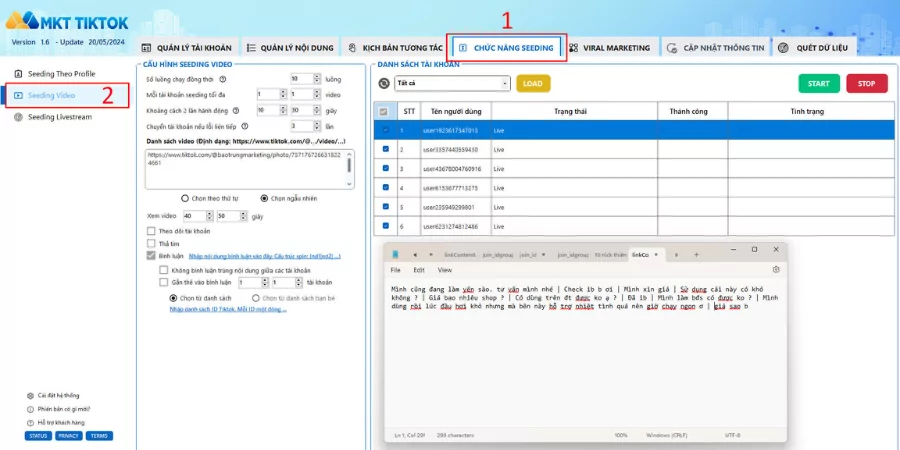Select Chọn từ danh sách bạn bè radio
This screenshot has width=900, height=450.
click(x=256, y=298)
